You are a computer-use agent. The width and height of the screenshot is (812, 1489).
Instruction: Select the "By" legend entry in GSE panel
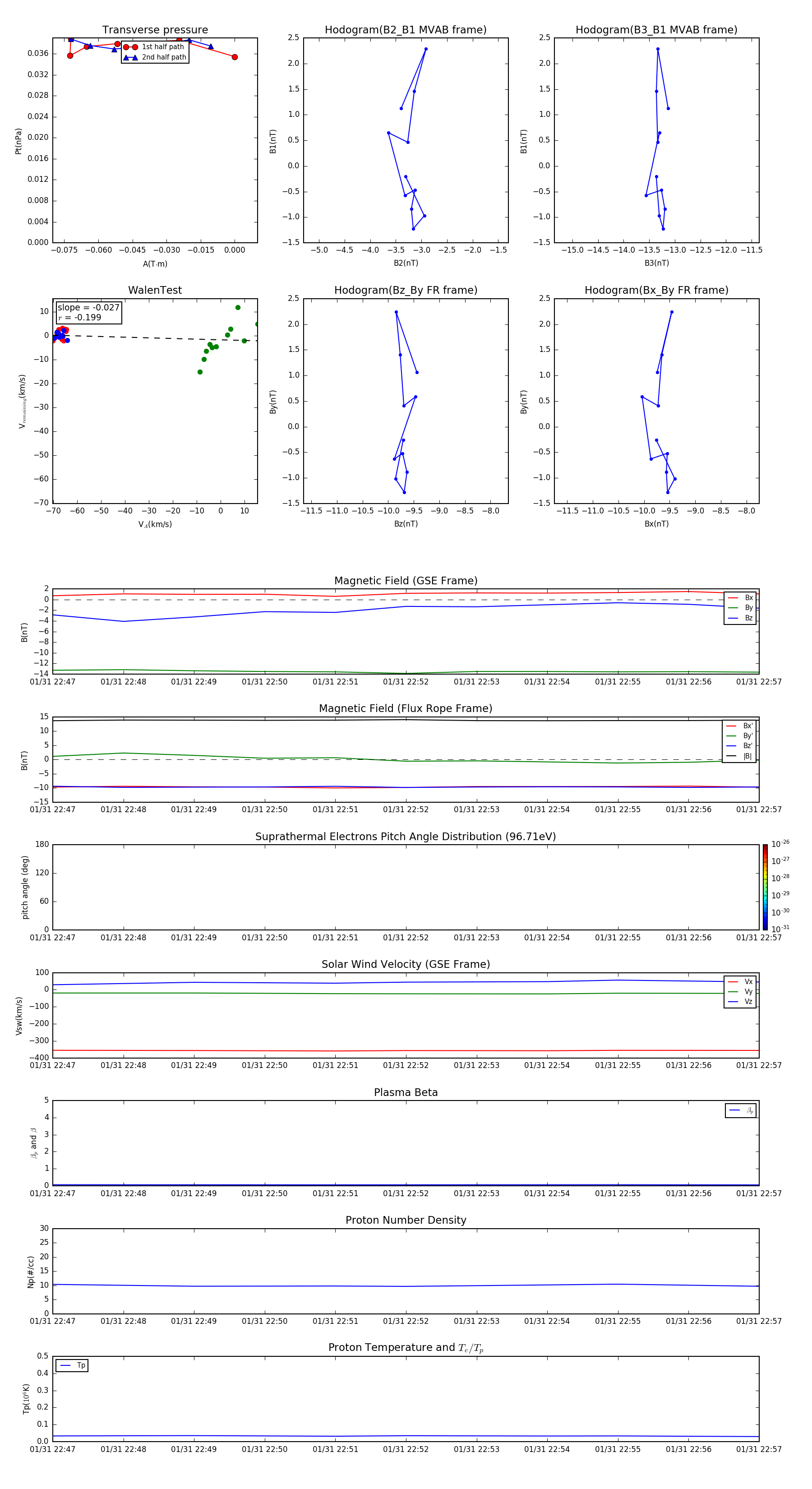click(x=740, y=607)
